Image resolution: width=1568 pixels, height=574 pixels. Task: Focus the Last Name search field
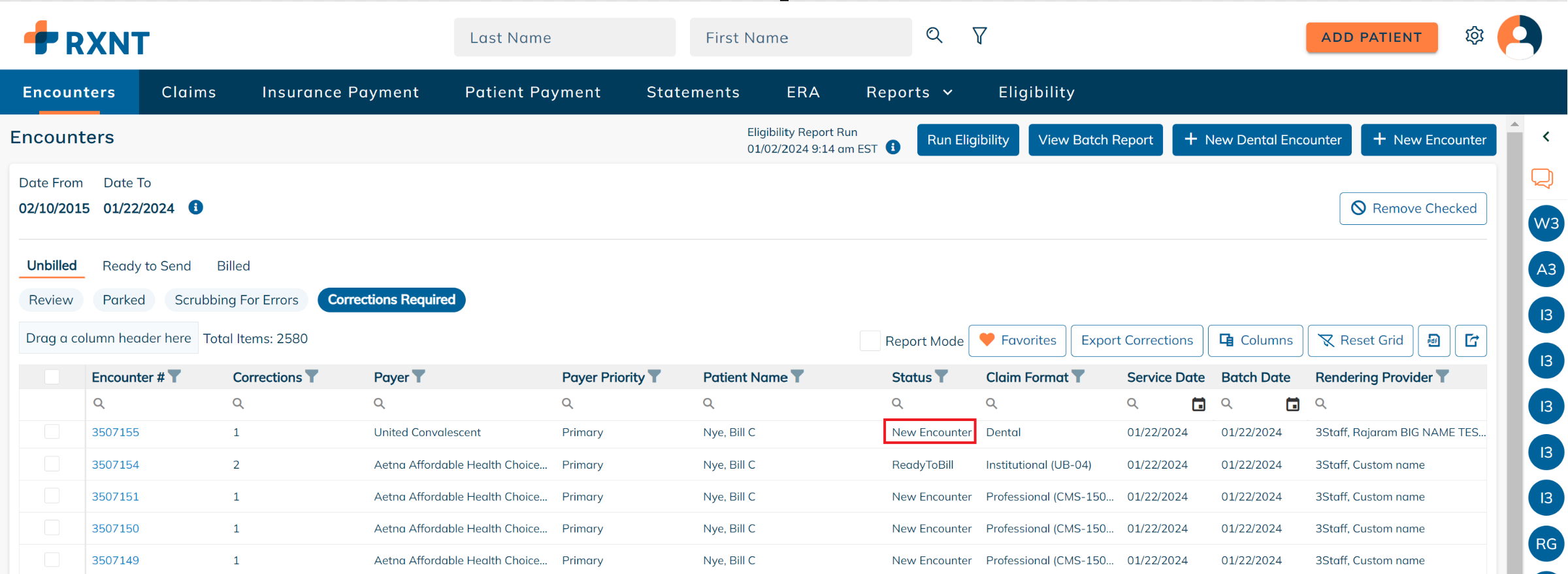(564, 38)
